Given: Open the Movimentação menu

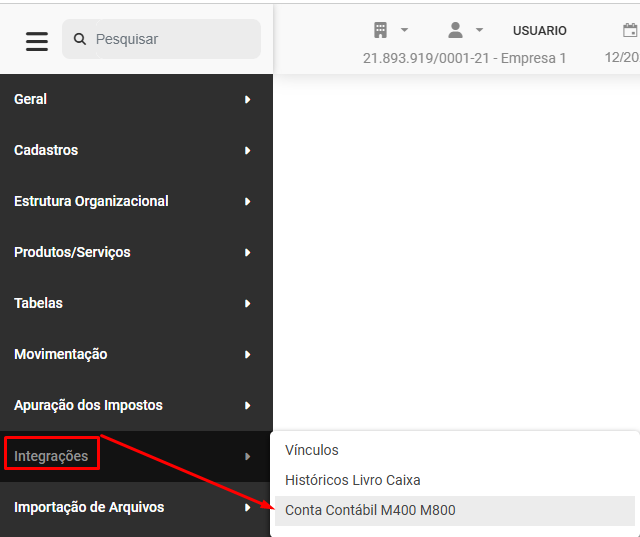Looking at the screenshot, I should click(x=60, y=354).
